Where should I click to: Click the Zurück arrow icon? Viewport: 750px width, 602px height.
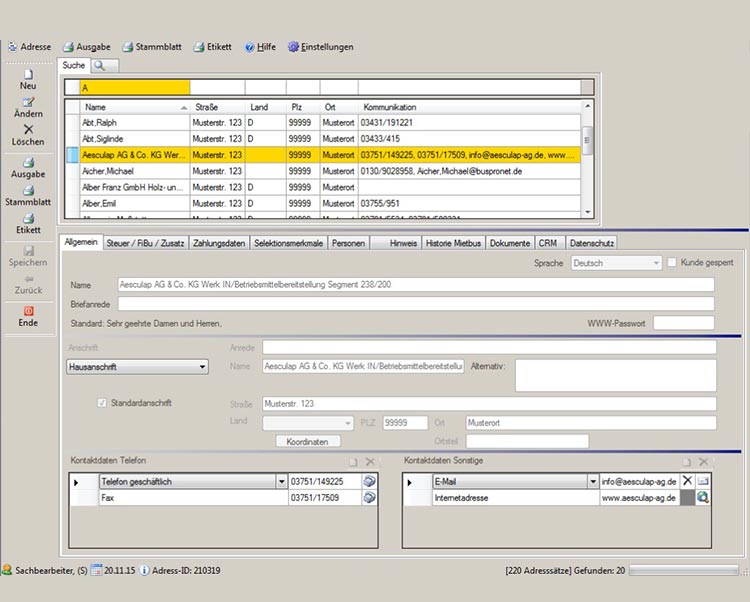point(28,279)
